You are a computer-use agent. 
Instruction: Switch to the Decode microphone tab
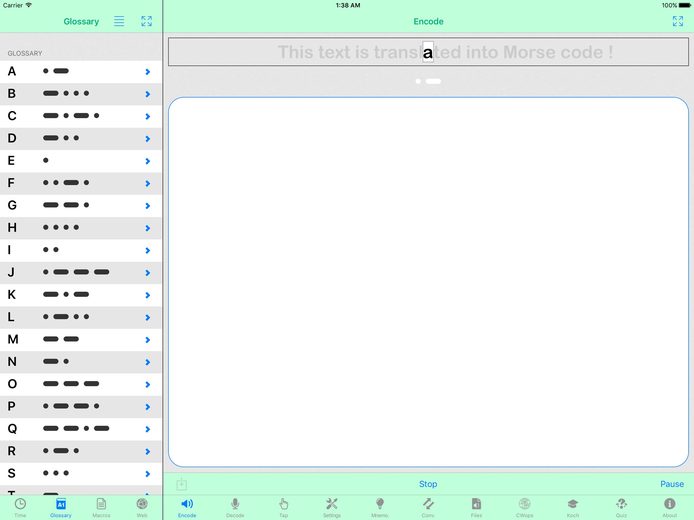point(235,507)
